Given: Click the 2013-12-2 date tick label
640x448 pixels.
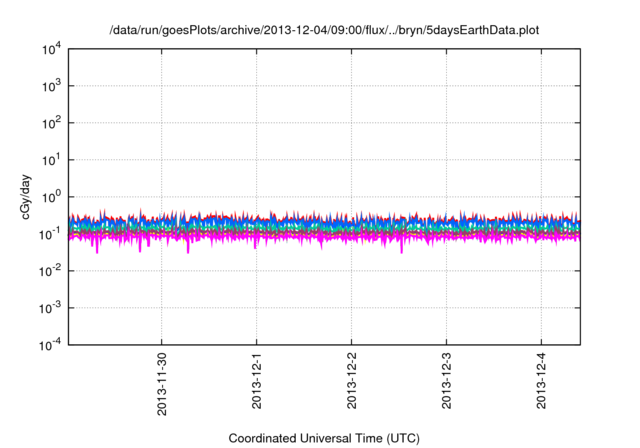Looking at the screenshot, I should 351,381.
